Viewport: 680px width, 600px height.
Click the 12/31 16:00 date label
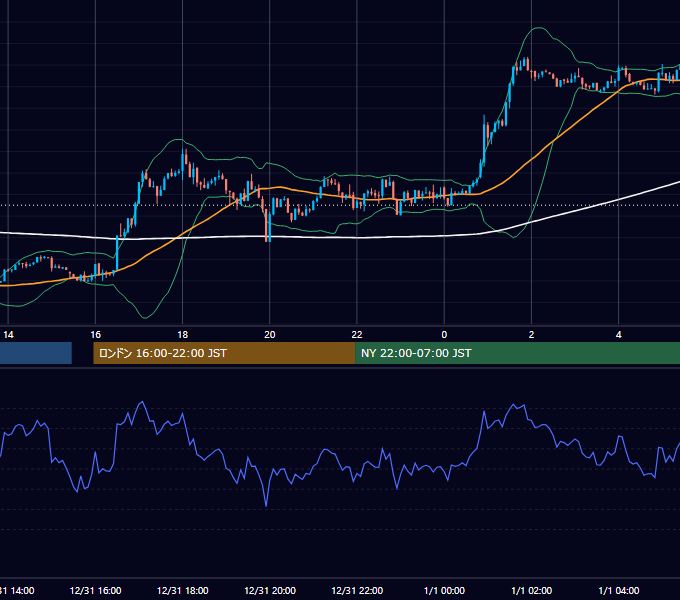pos(95,590)
